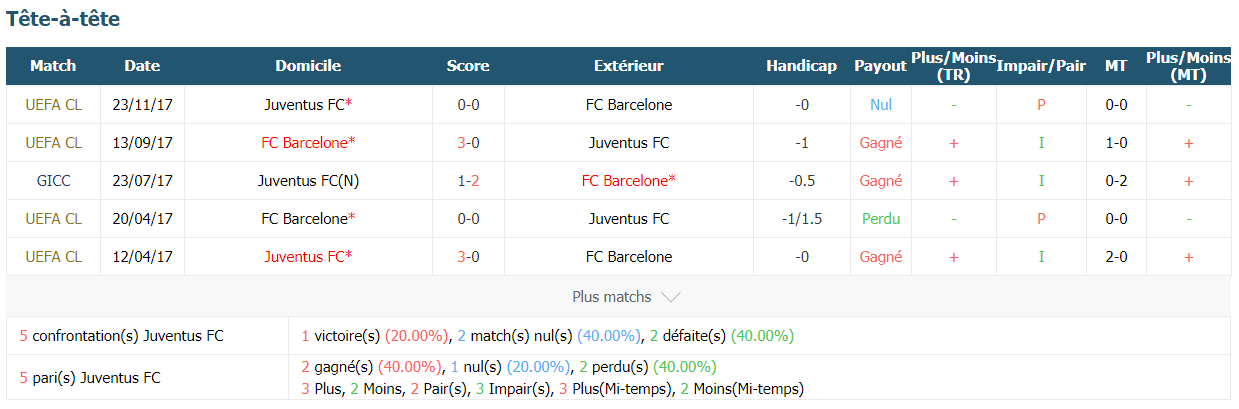Open away team FC Barcelone on 23/07/17
Viewport: 1239px width, 409px height.
pos(628,181)
